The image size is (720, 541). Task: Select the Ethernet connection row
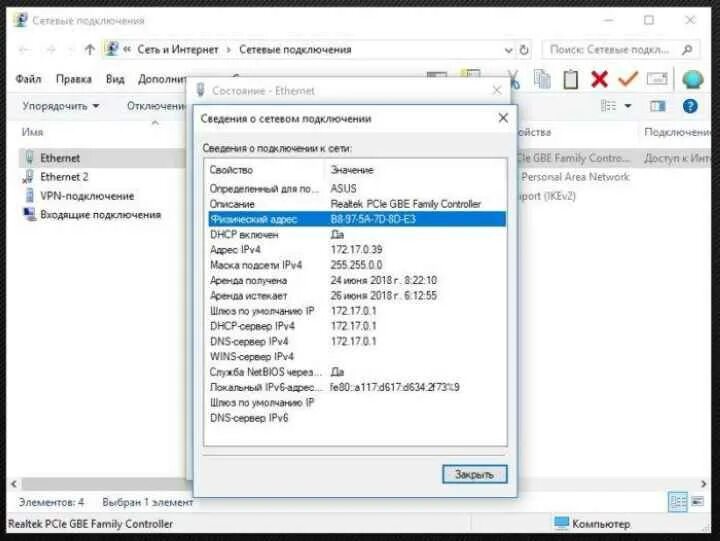[x=101, y=158]
